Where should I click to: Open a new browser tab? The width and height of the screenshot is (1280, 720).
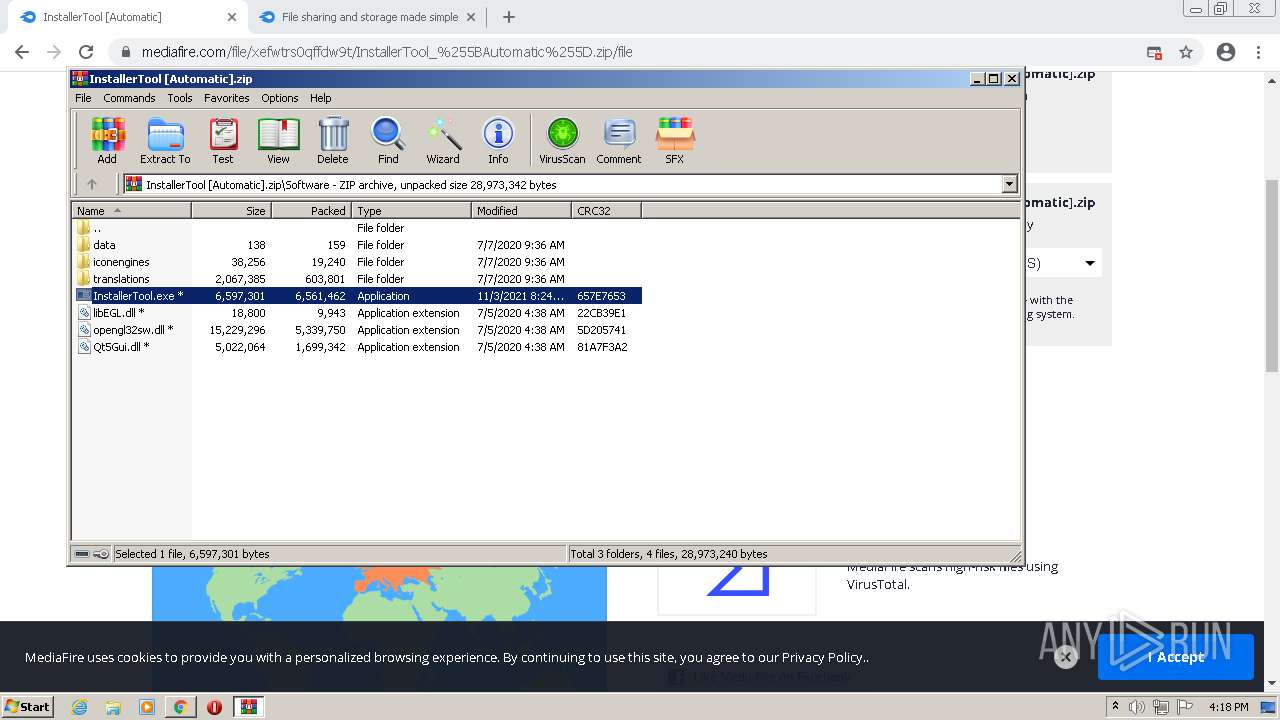(508, 17)
